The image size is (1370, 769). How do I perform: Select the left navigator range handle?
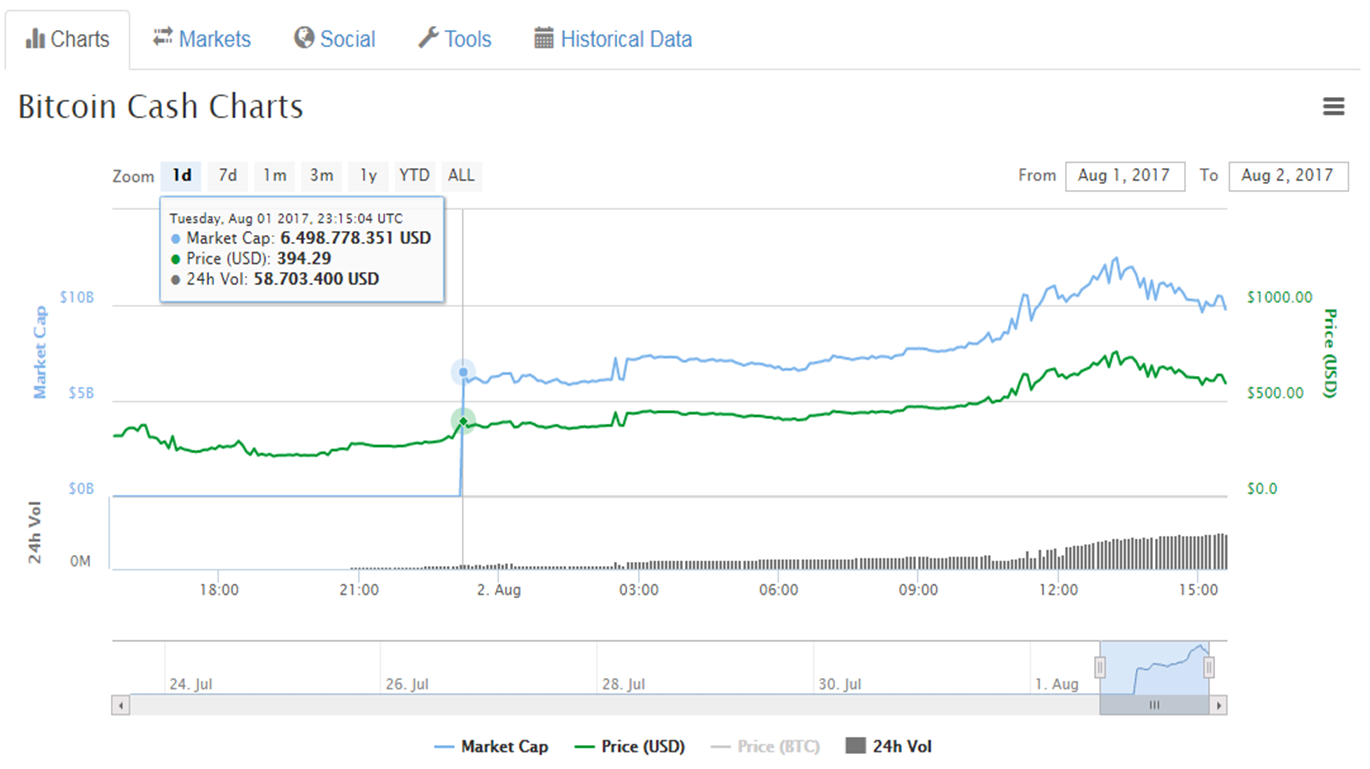pyautogui.click(x=1100, y=667)
